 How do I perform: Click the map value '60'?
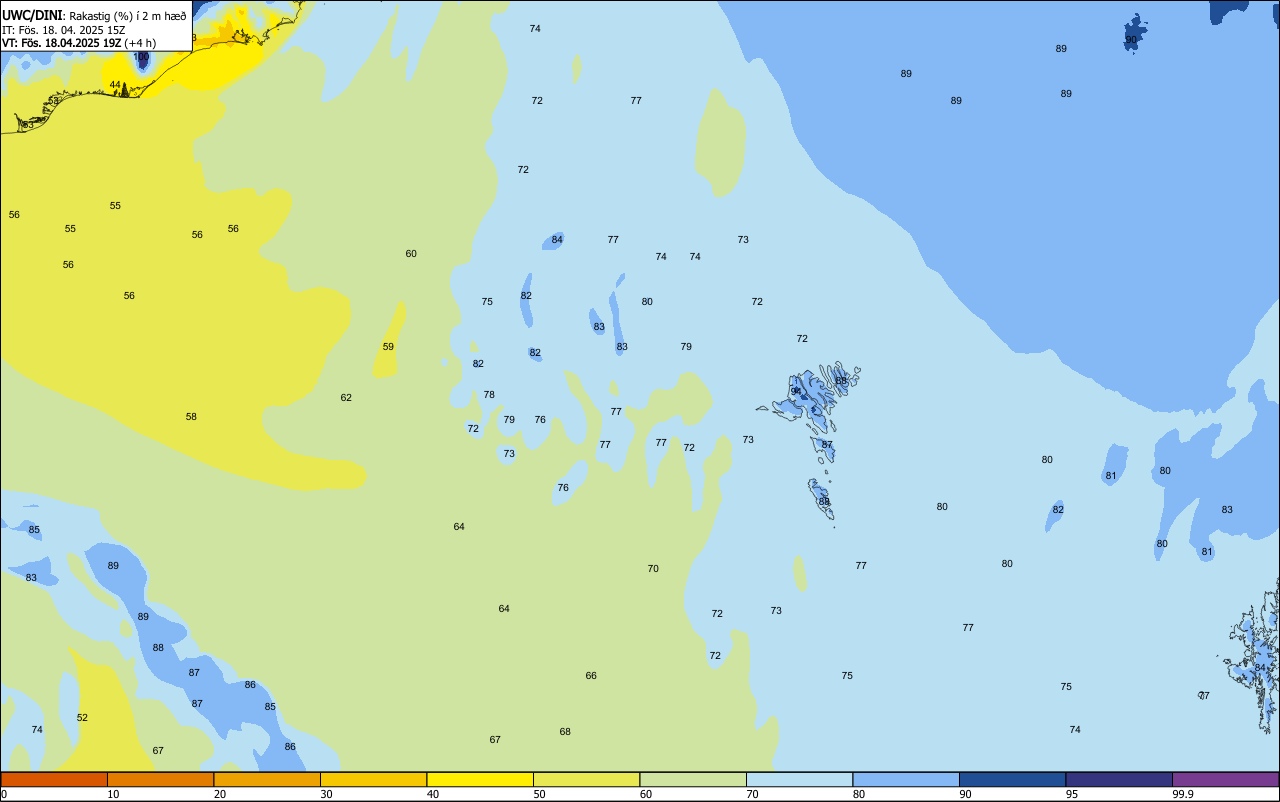click(x=411, y=254)
